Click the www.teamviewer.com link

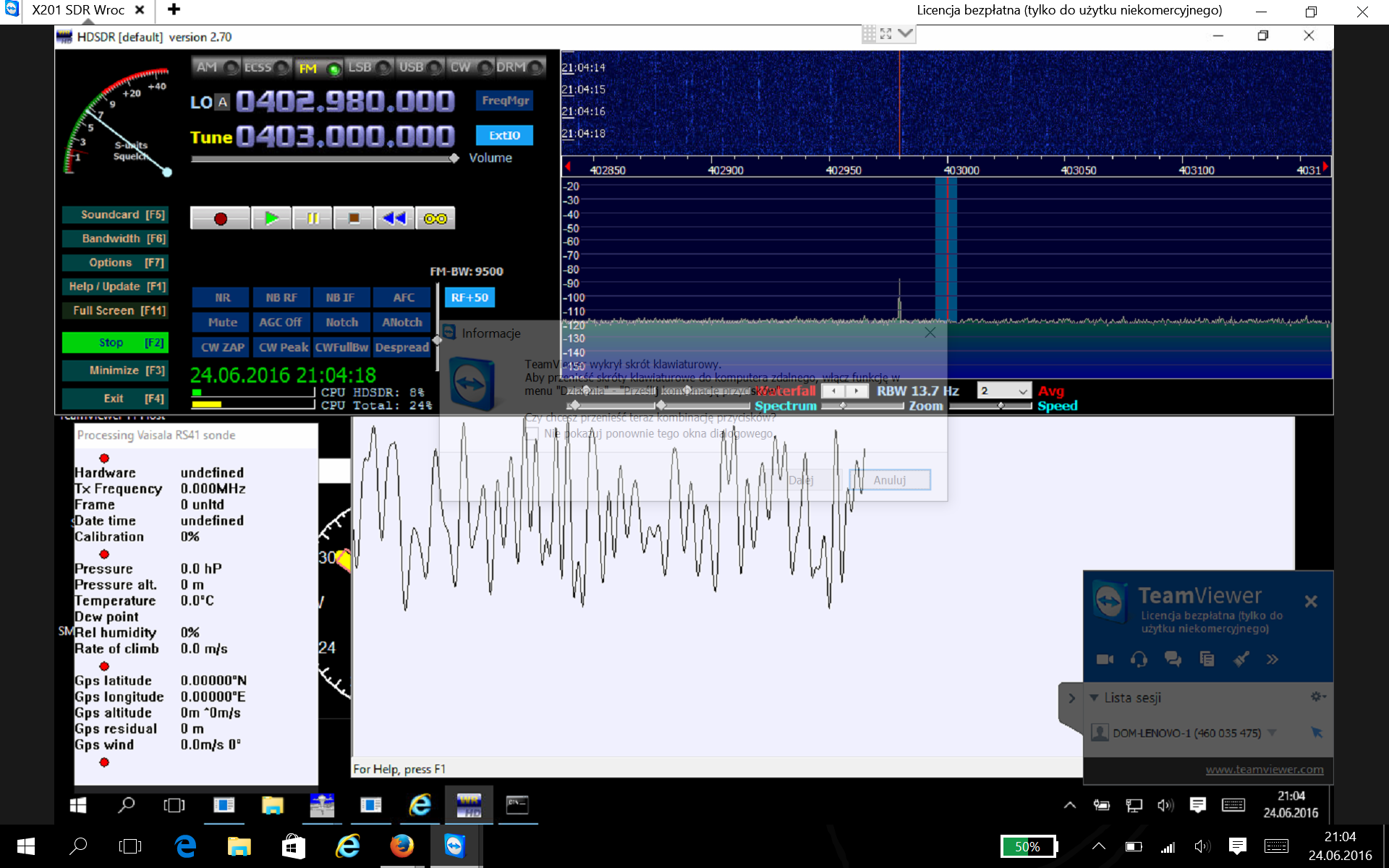click(x=1265, y=770)
